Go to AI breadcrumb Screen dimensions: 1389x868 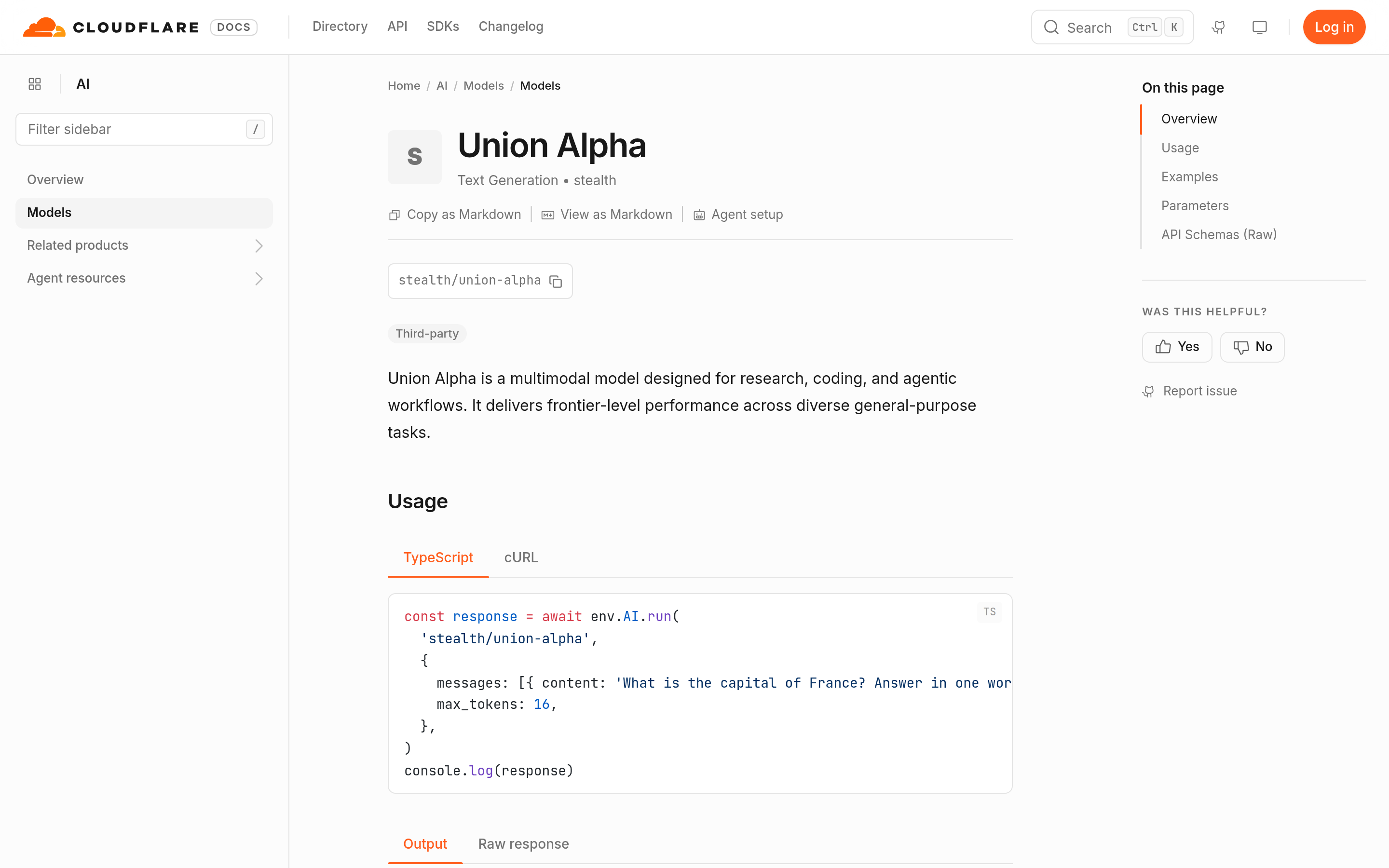[442, 85]
